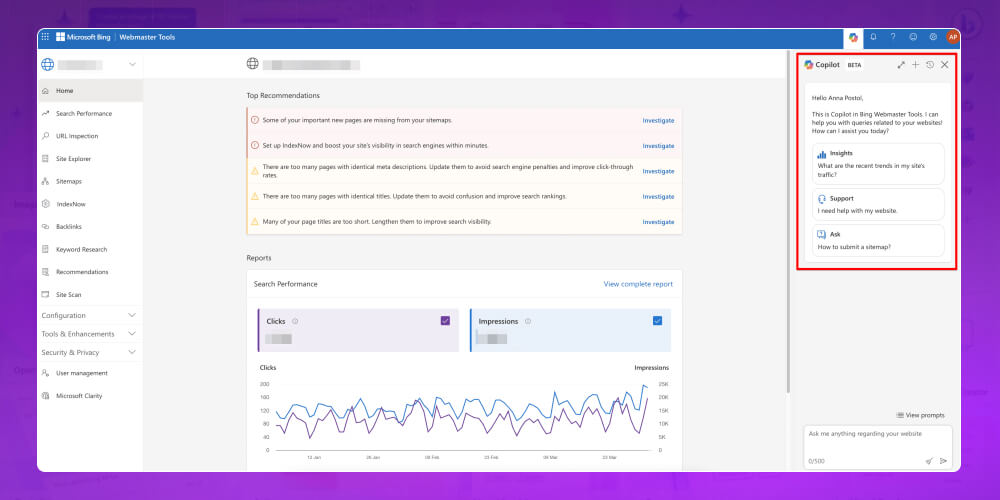Click the Clicks metric card
The image size is (1000, 500).
[358, 330]
